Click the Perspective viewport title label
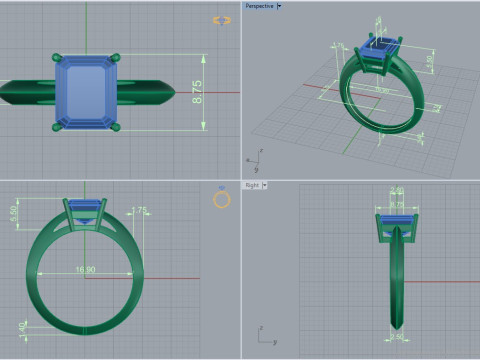 click(259, 6)
